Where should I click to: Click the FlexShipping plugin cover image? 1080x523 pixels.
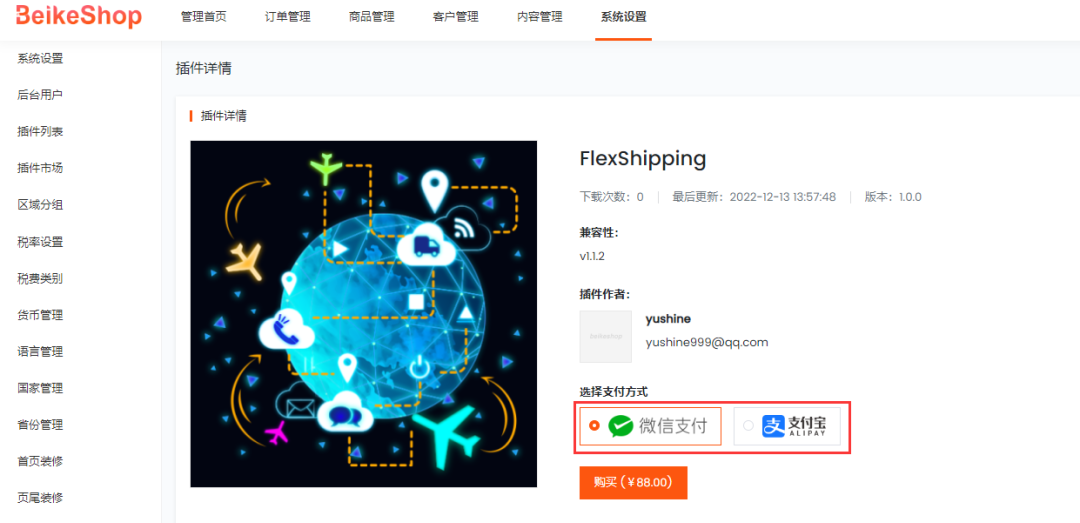[364, 314]
